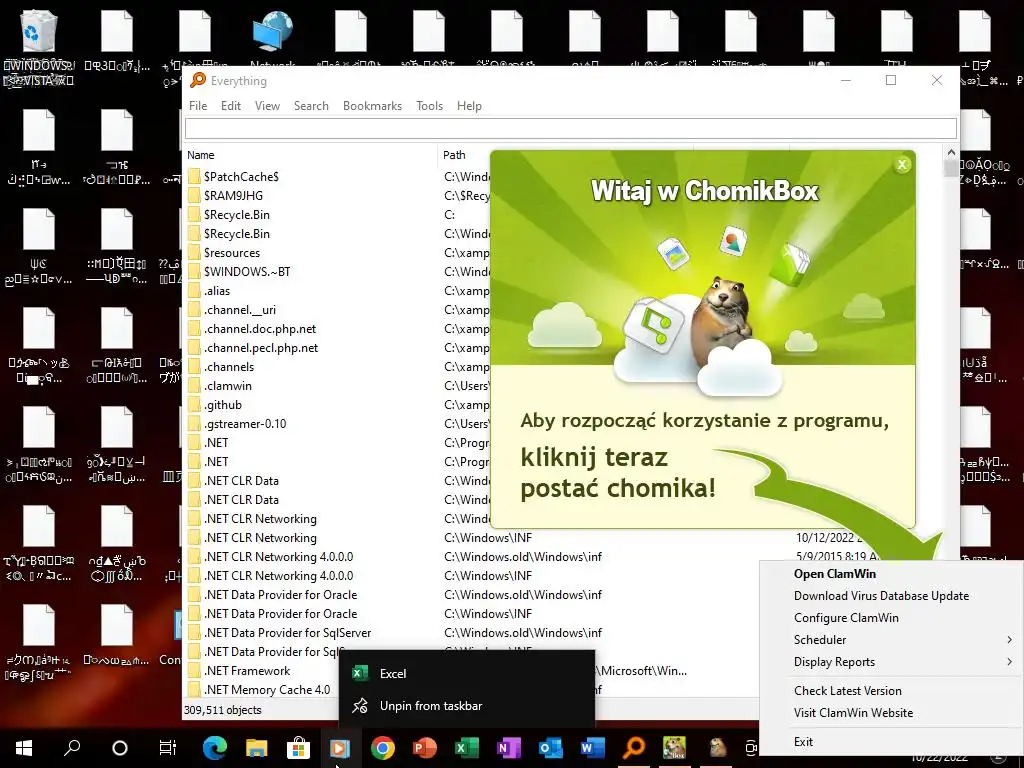Open Outlook from the taskbar
This screenshot has height=768, width=1024.
click(x=551, y=748)
